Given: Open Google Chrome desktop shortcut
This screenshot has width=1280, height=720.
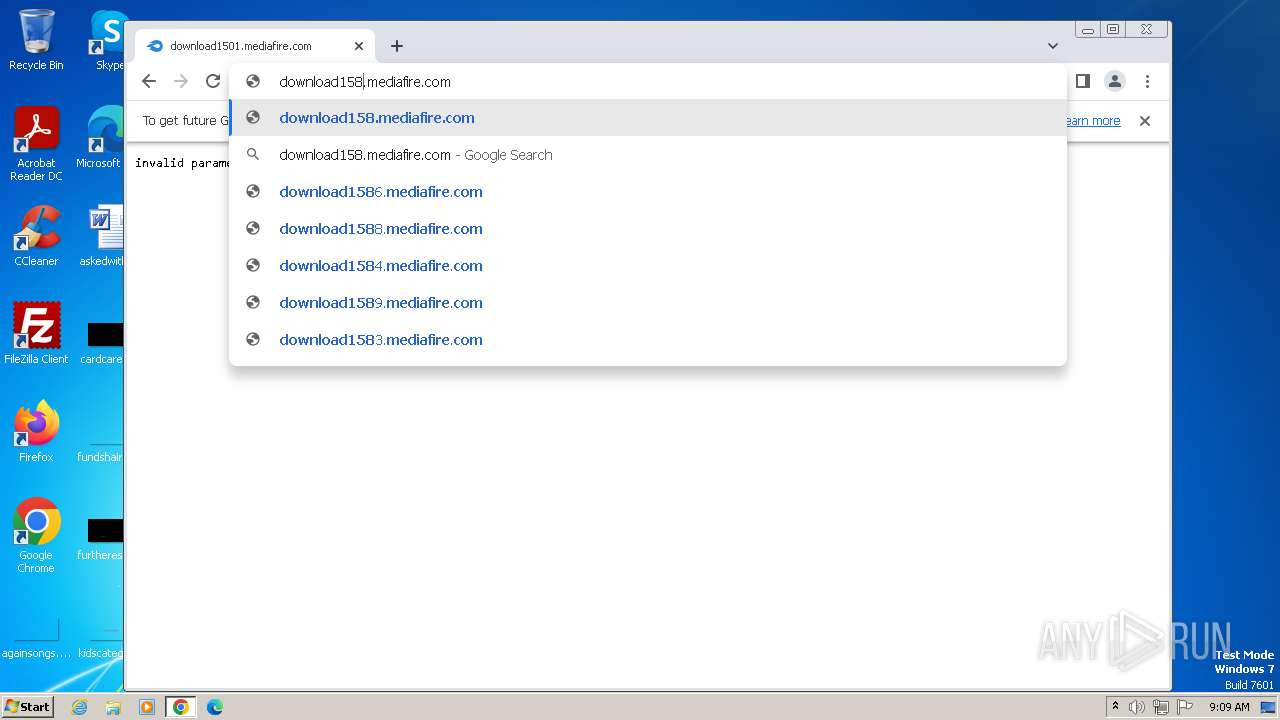Looking at the screenshot, I should 36,535.
